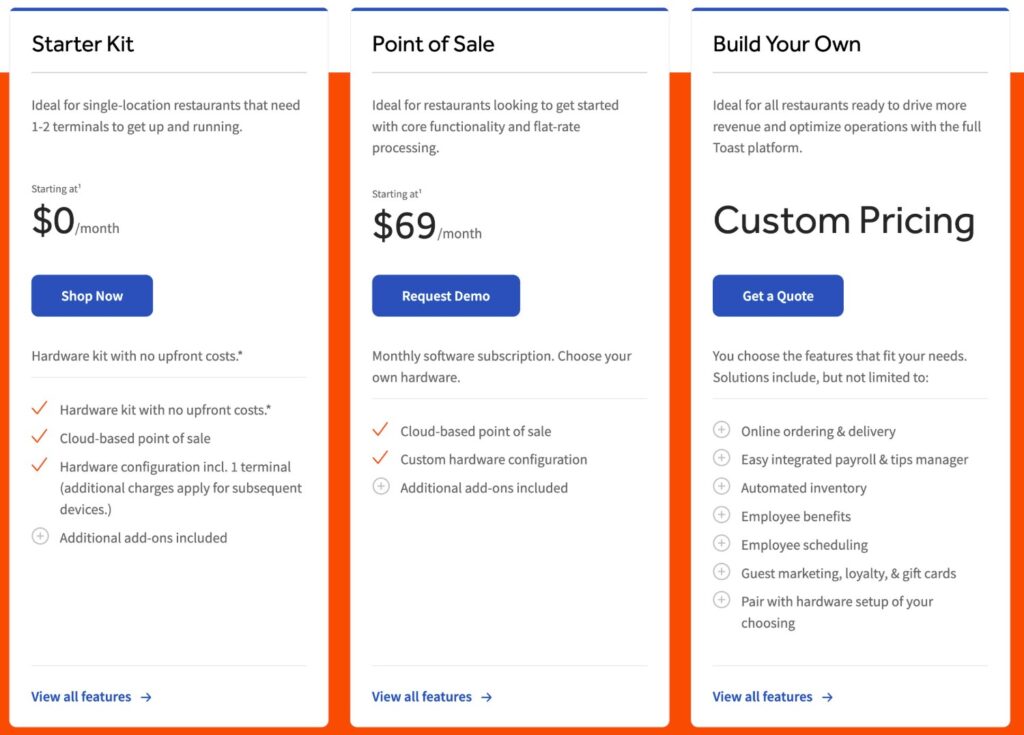Click the arrow icon after Point of Sale features link

coord(487,697)
